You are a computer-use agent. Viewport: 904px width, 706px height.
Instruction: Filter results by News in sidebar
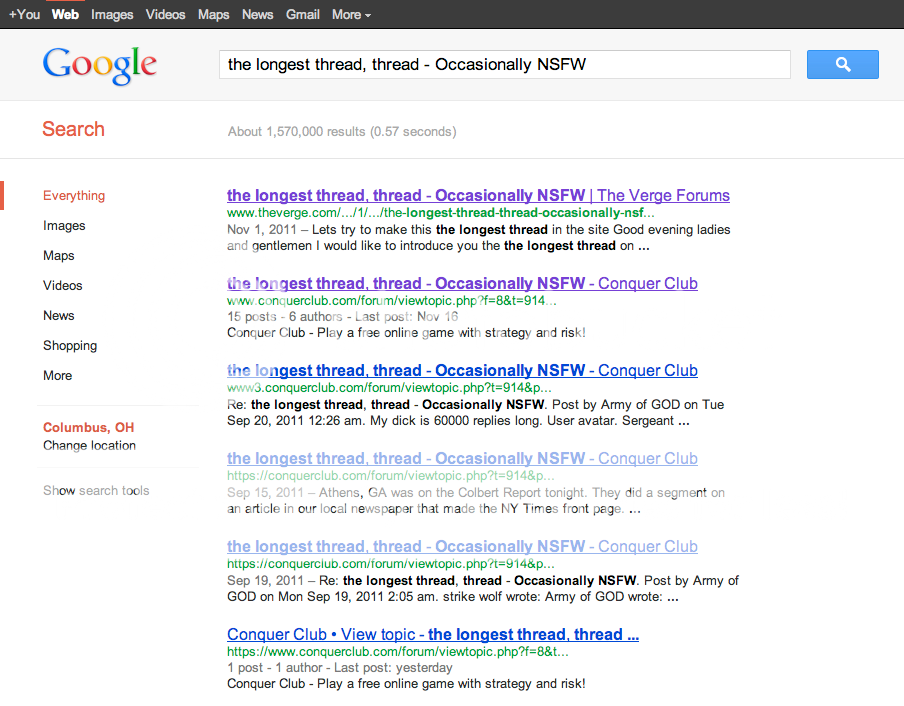pos(58,316)
